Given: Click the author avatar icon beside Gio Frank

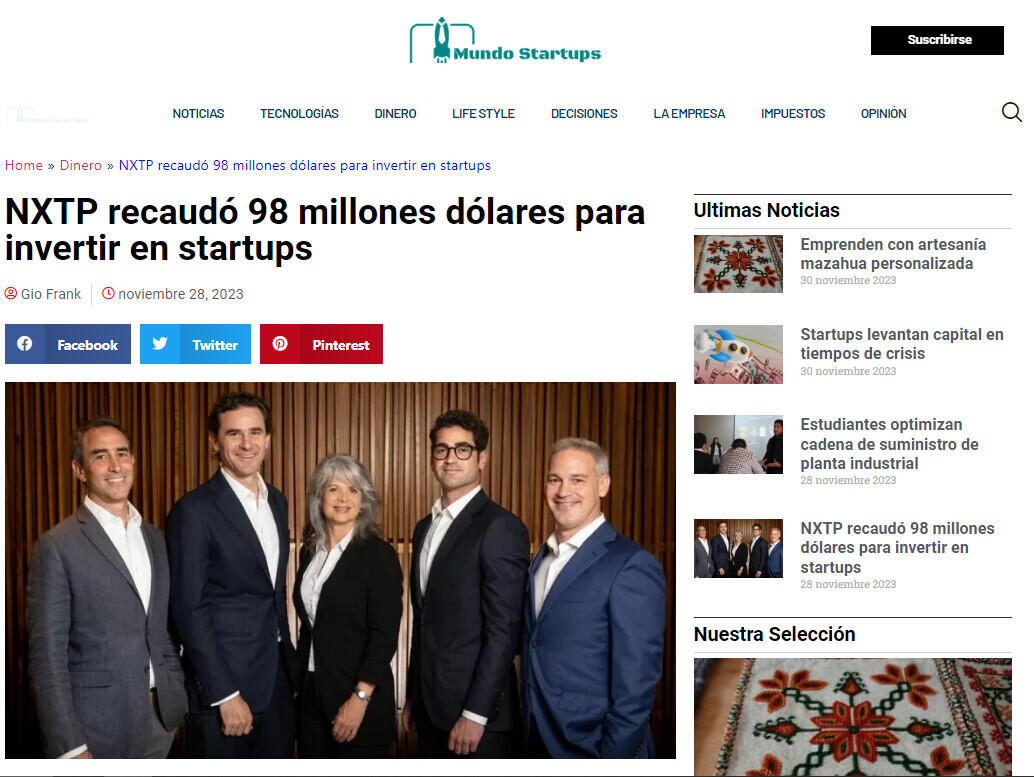Looking at the screenshot, I should (x=11, y=293).
